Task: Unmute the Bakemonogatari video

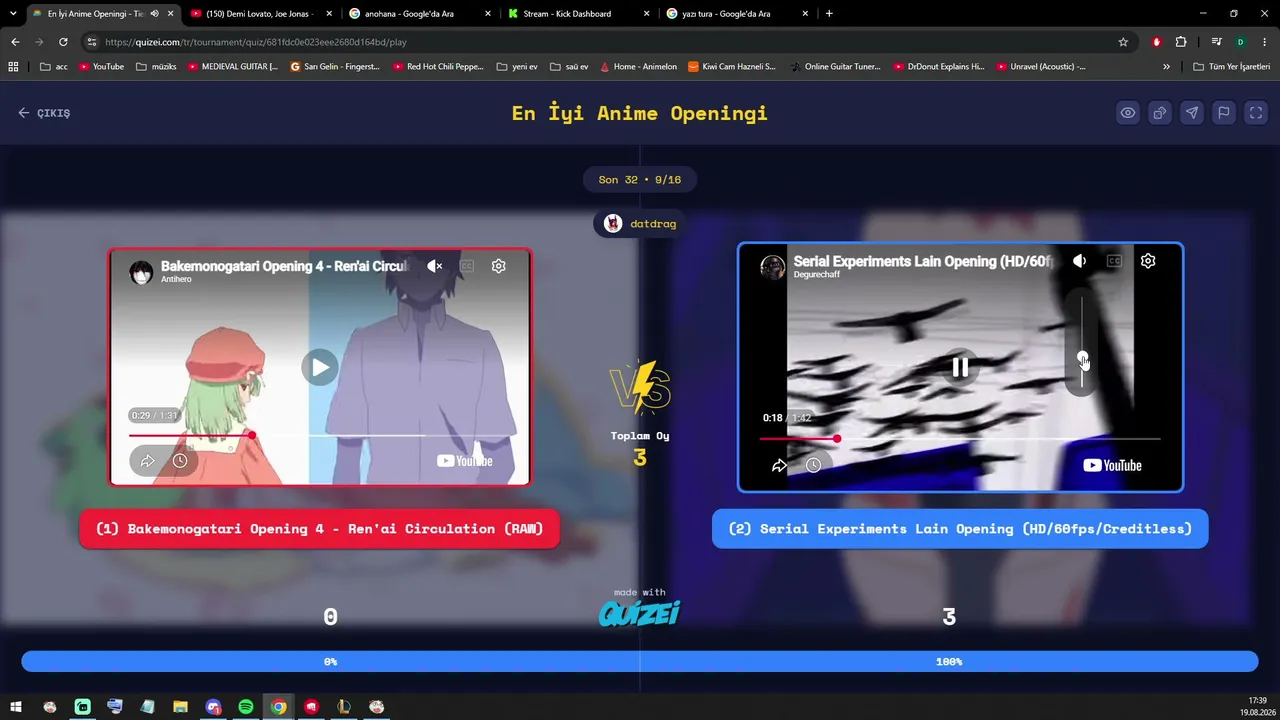Action: tap(434, 266)
